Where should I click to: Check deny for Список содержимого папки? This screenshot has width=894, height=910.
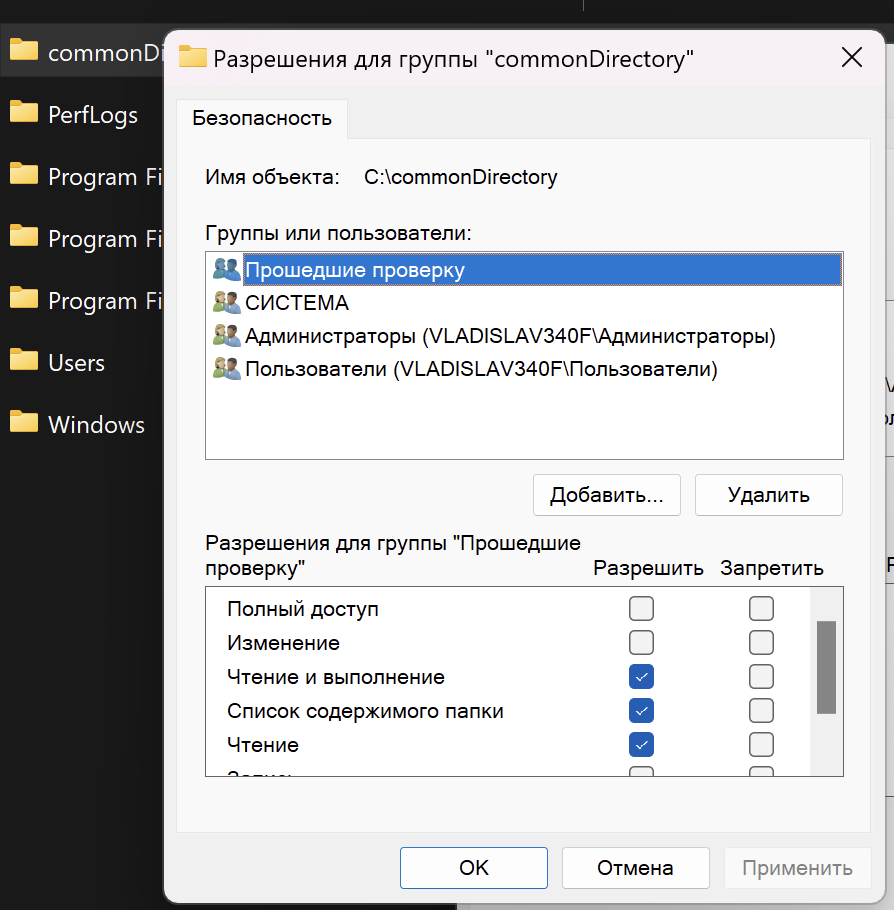point(762,711)
